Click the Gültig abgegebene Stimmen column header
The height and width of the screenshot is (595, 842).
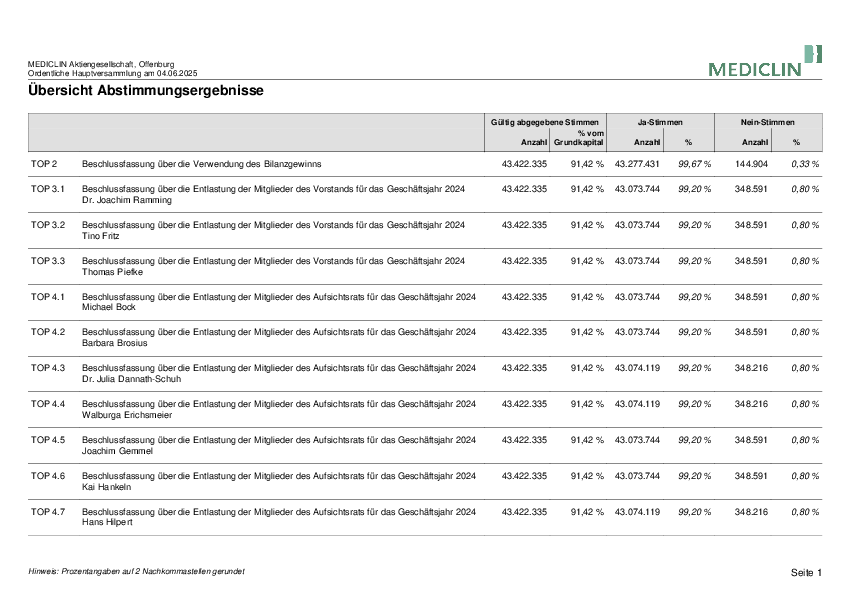pos(545,122)
